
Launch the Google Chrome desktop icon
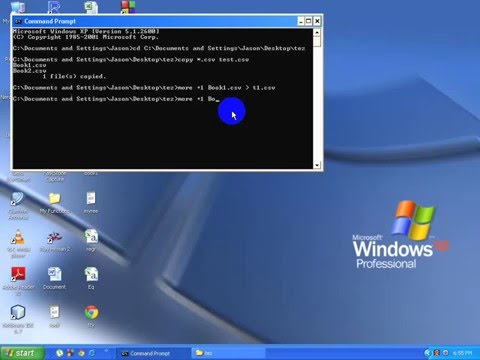(91, 313)
